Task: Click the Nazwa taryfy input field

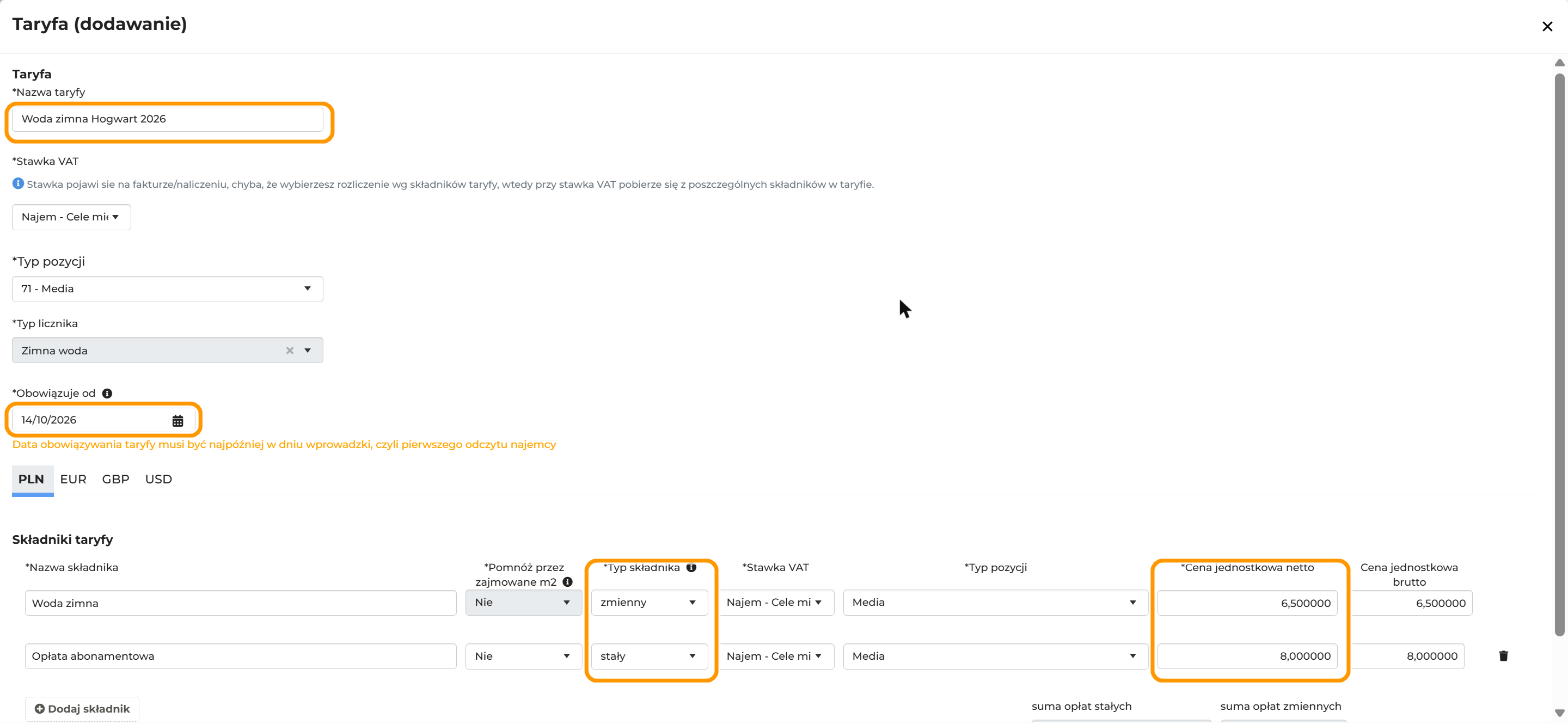Action: [168, 119]
